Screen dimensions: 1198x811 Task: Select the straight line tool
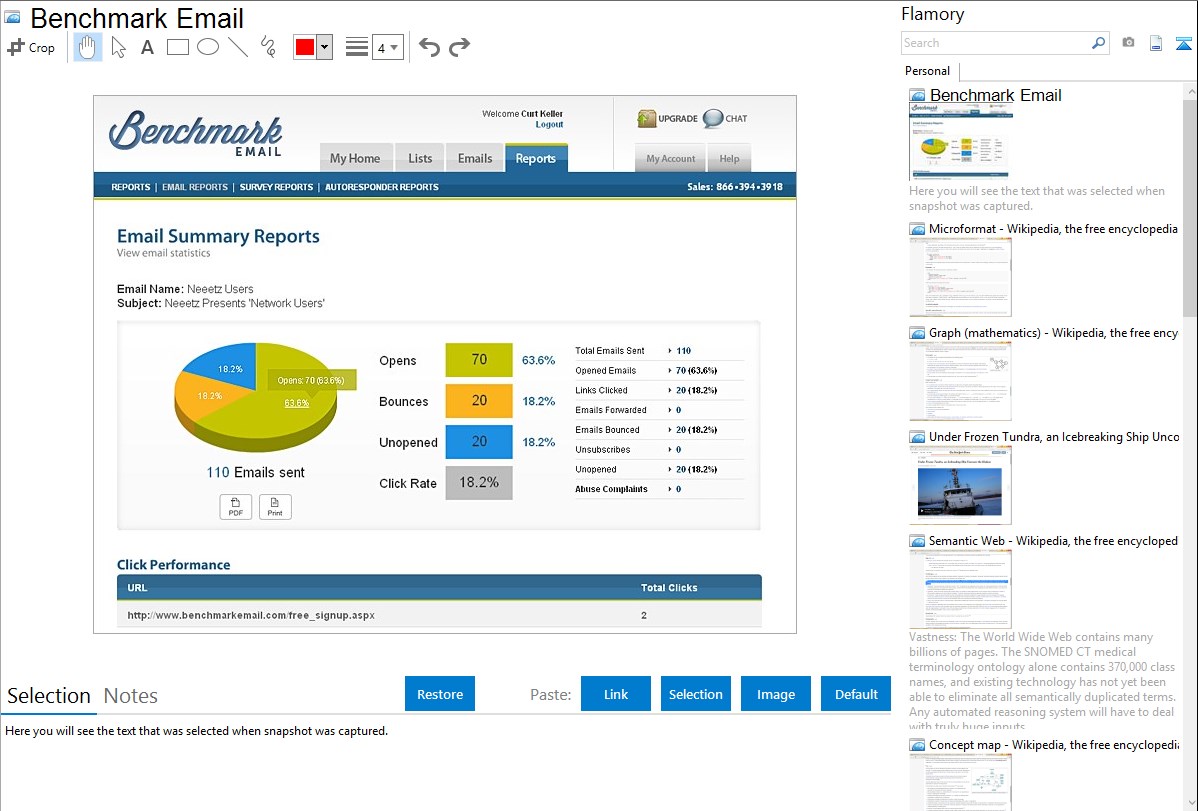click(238, 47)
